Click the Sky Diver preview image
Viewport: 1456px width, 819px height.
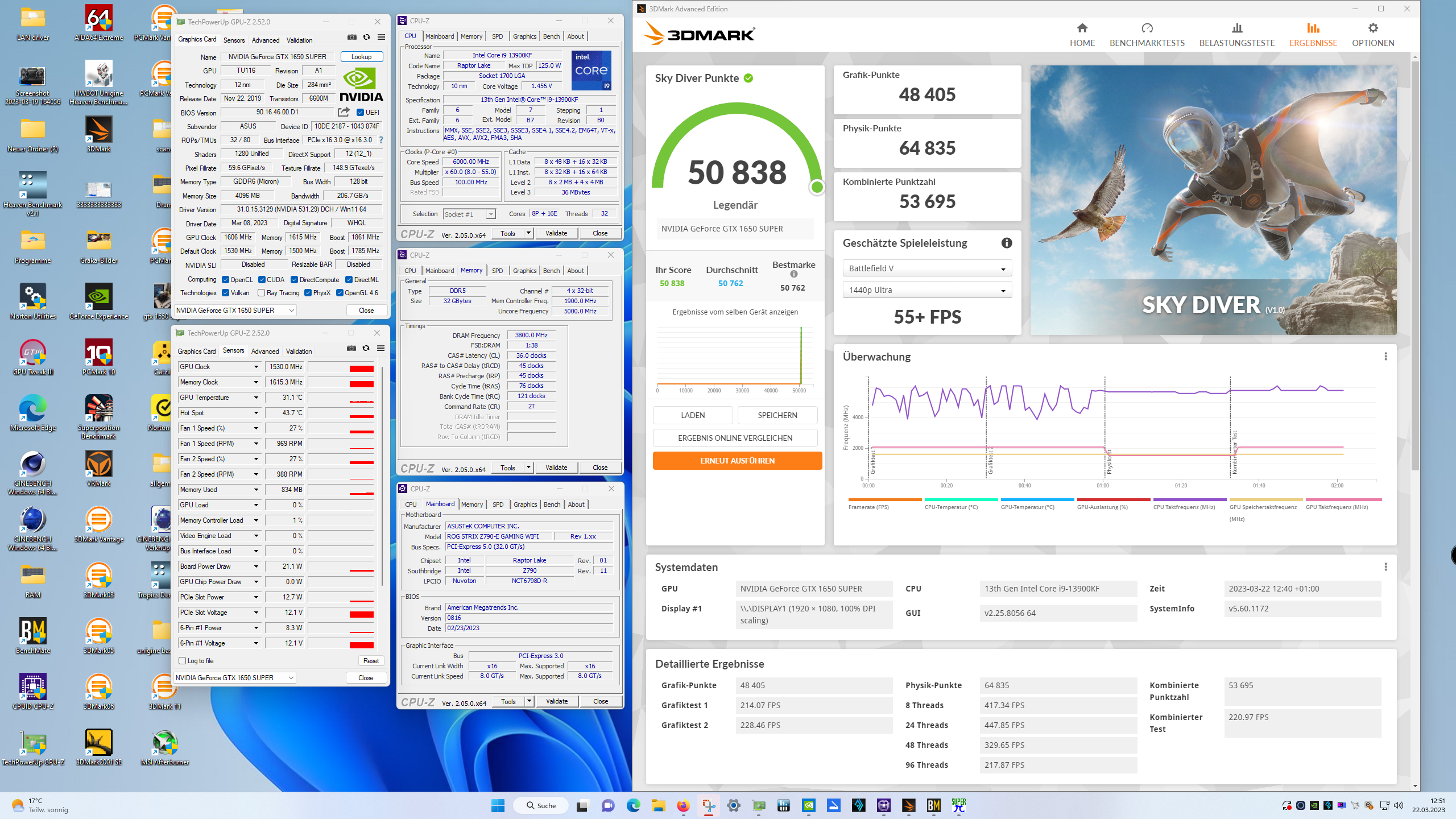1213,200
